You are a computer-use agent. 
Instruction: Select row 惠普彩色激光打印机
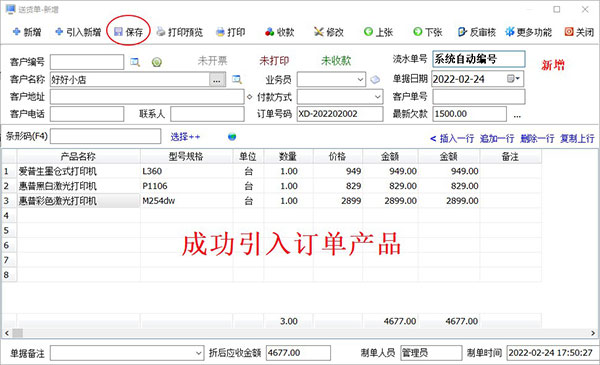78,201
